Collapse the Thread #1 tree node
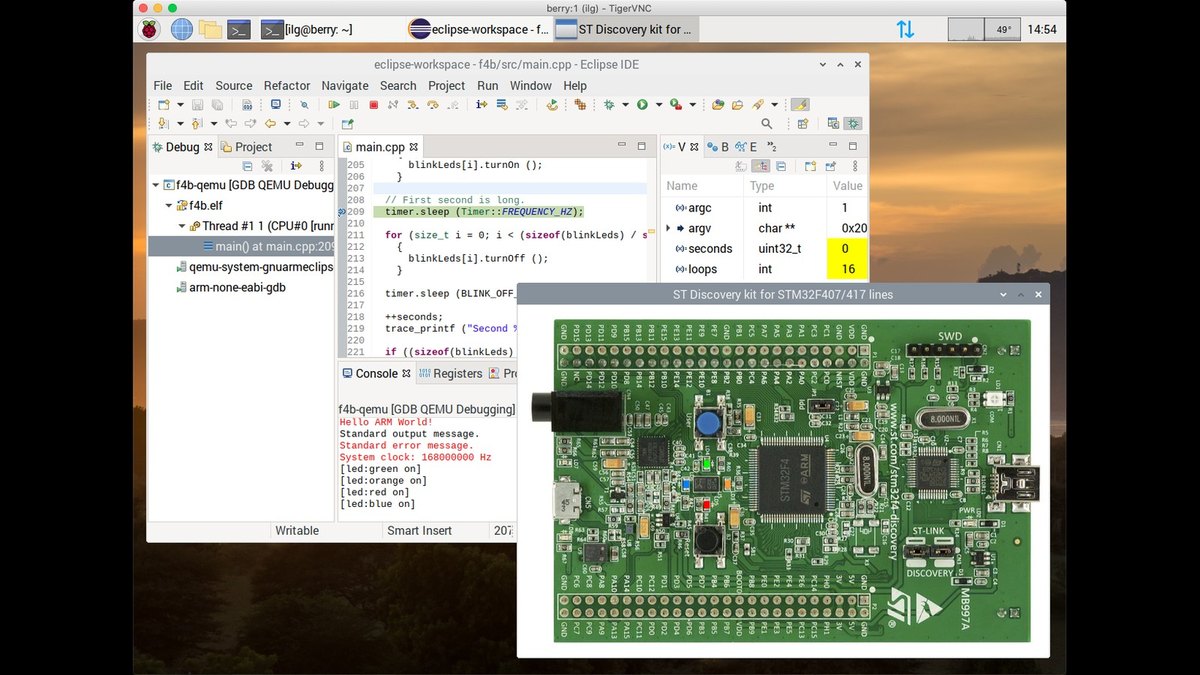Screen dimensions: 1200x675 click(x=183, y=226)
